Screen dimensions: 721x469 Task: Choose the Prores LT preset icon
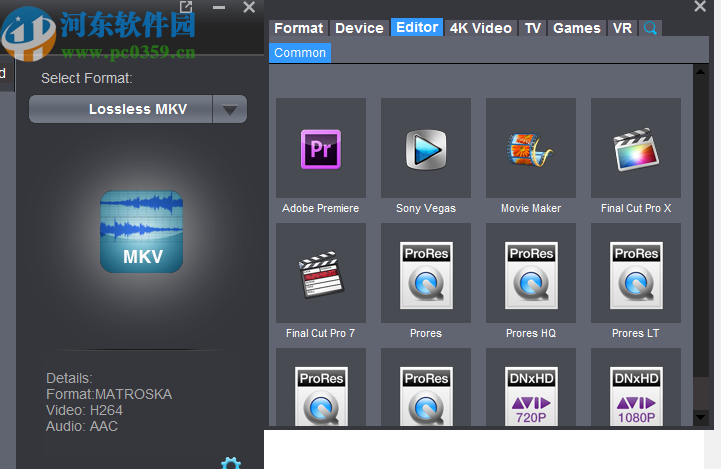click(636, 273)
